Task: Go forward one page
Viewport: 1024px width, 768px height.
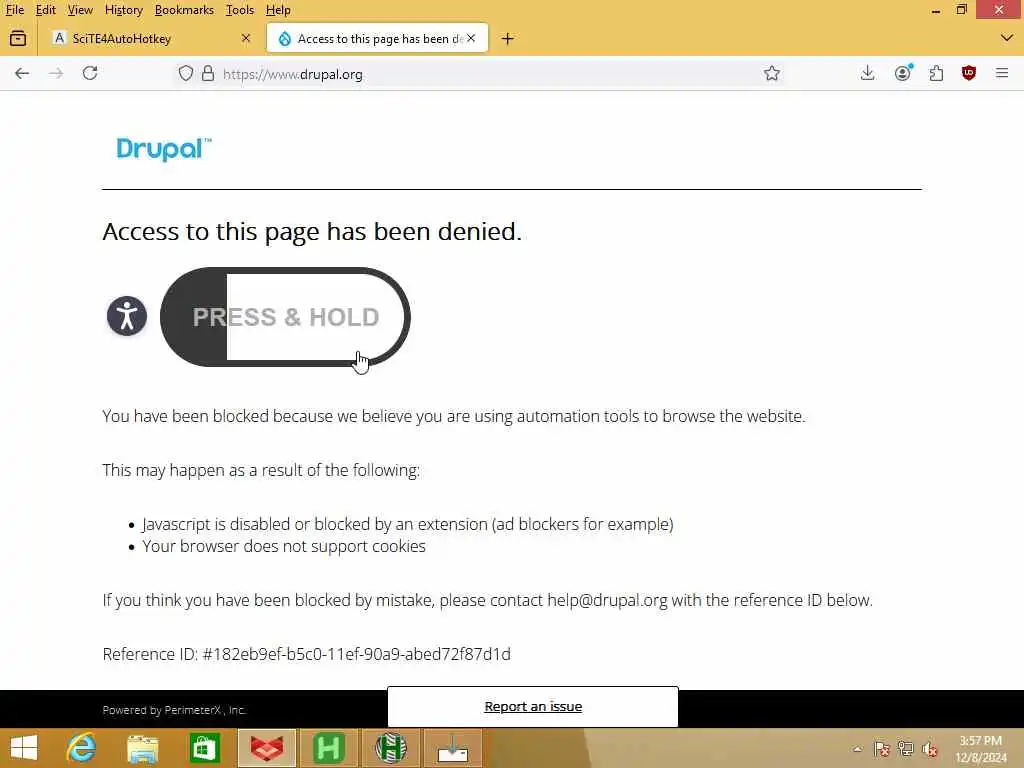Action: pyautogui.click(x=56, y=73)
